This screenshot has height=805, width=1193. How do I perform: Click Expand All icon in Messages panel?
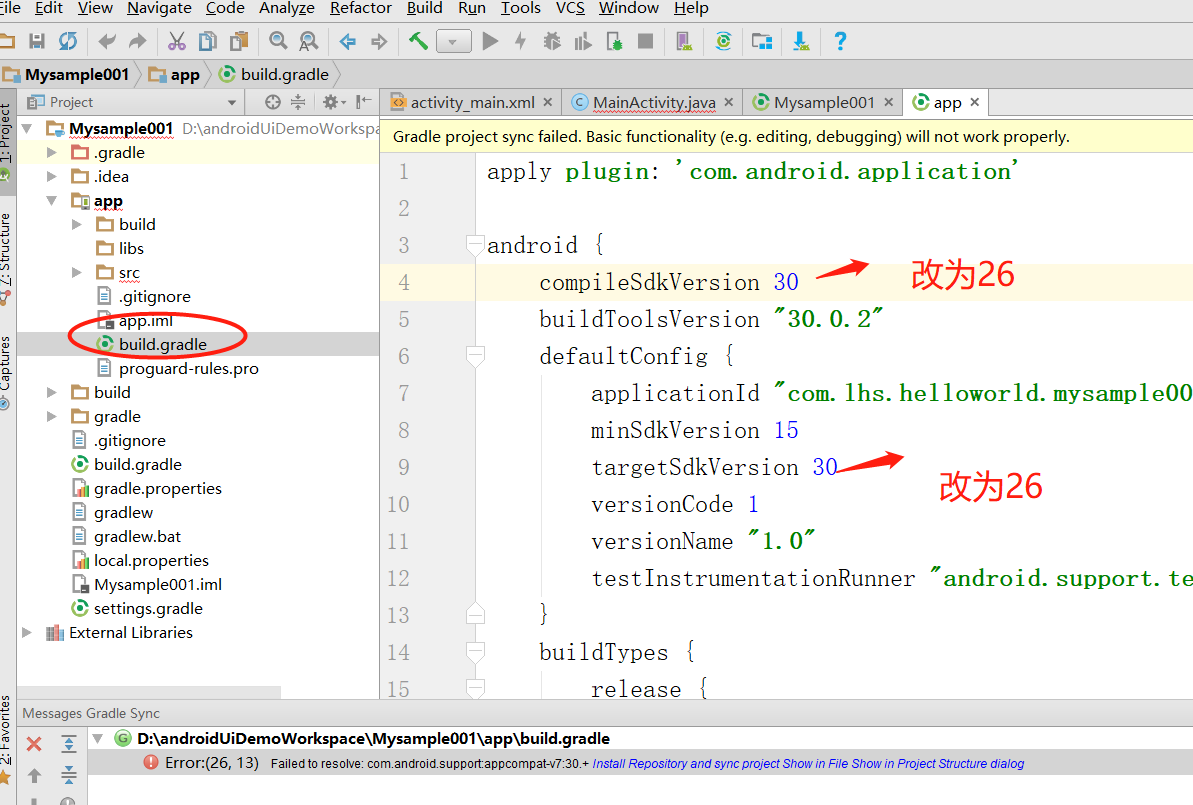point(68,744)
